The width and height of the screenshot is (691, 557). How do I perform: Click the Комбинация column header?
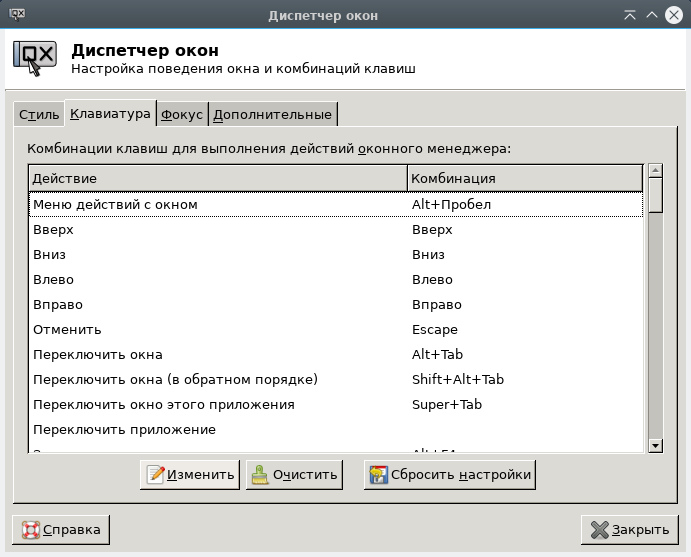[524, 178]
